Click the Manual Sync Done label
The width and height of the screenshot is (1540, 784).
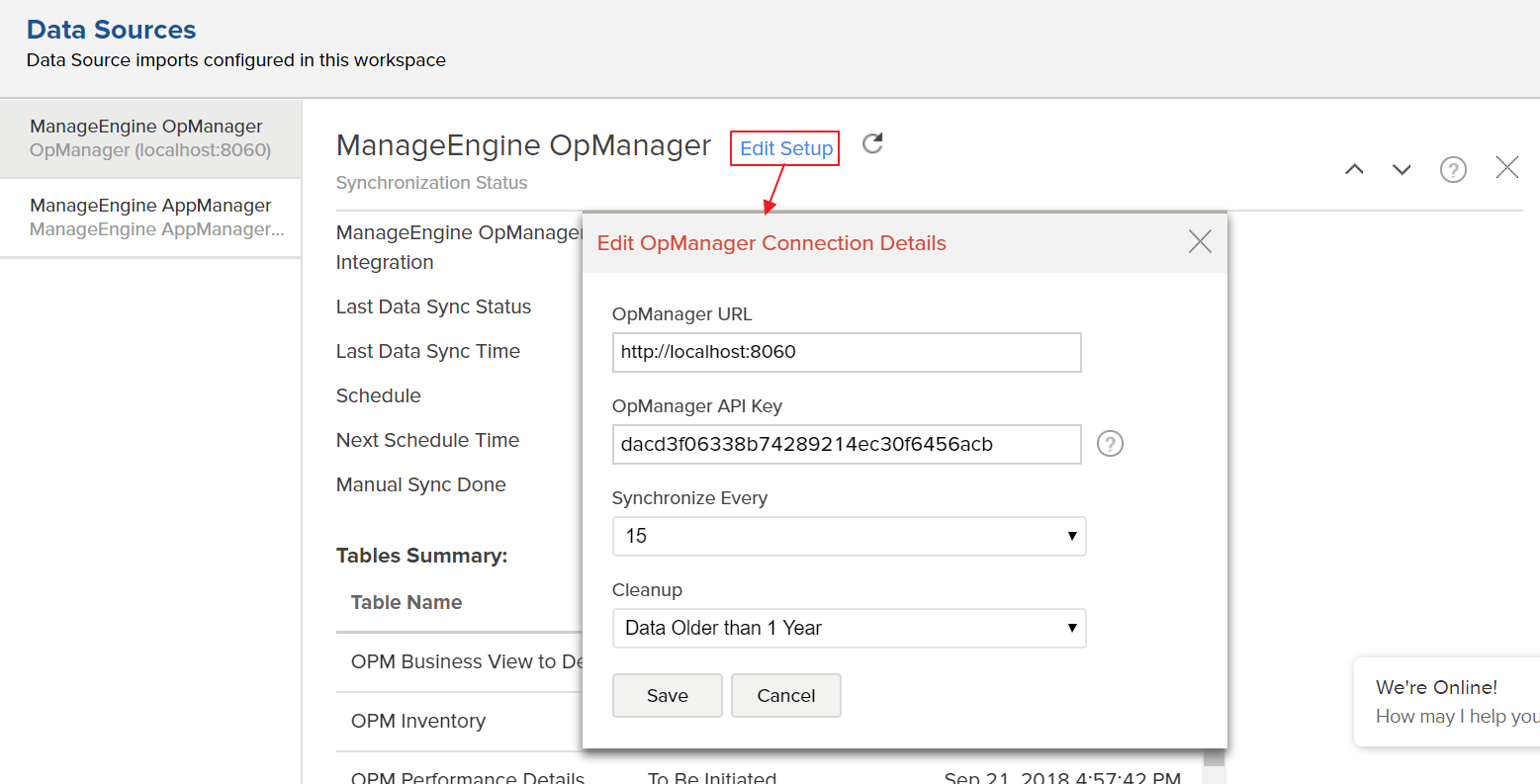[421, 484]
